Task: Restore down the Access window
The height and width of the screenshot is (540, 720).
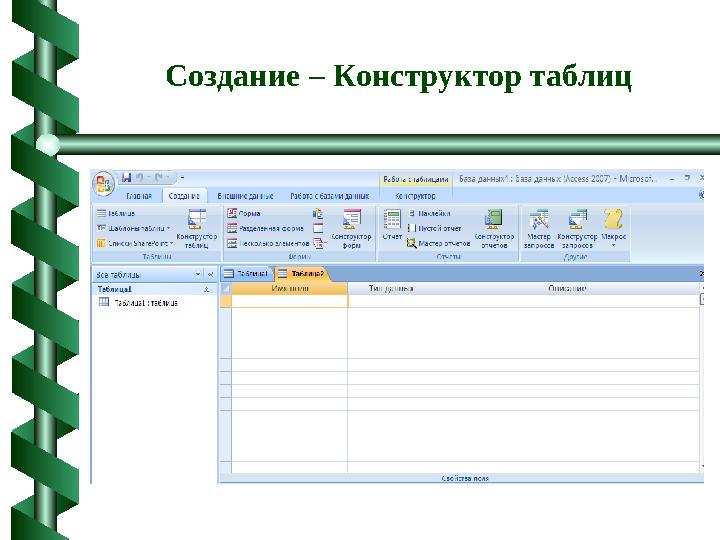Action: (687, 178)
